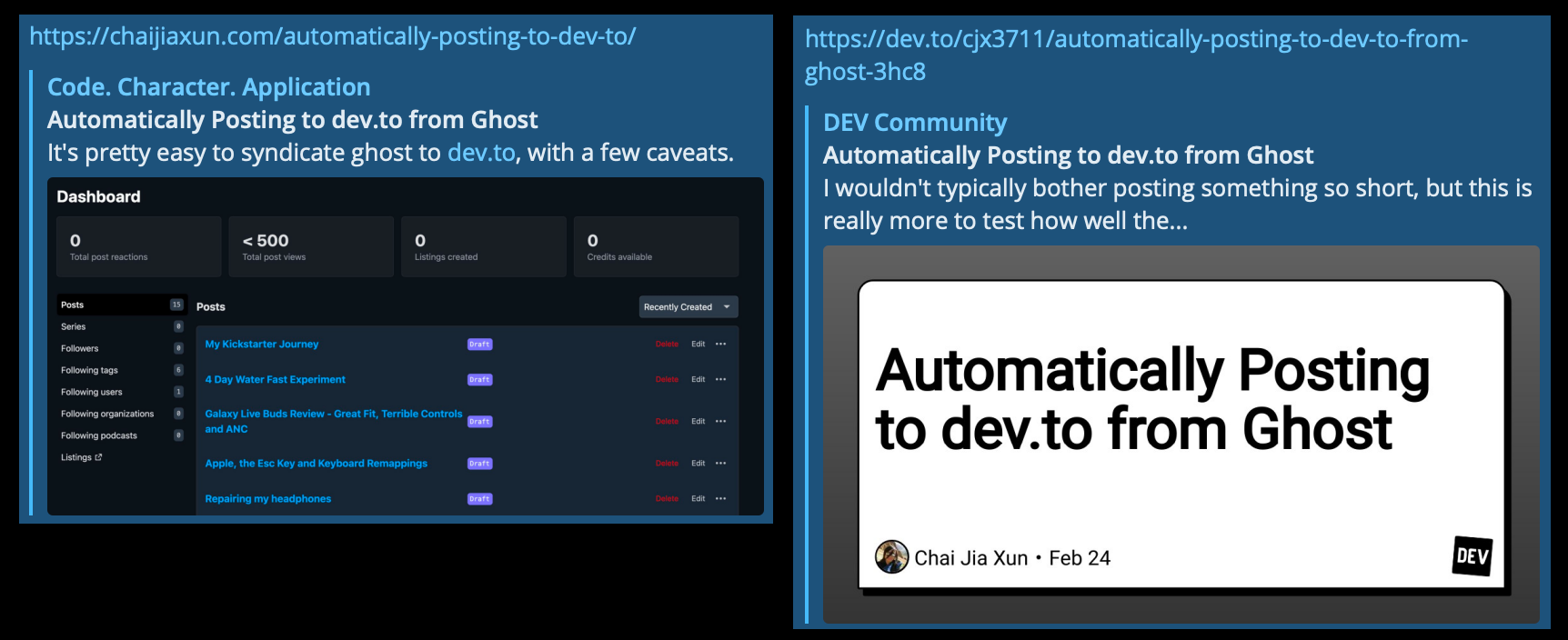Click the Posts count badge showing 15
This screenshot has height=640, width=1568.
pyautogui.click(x=176, y=305)
